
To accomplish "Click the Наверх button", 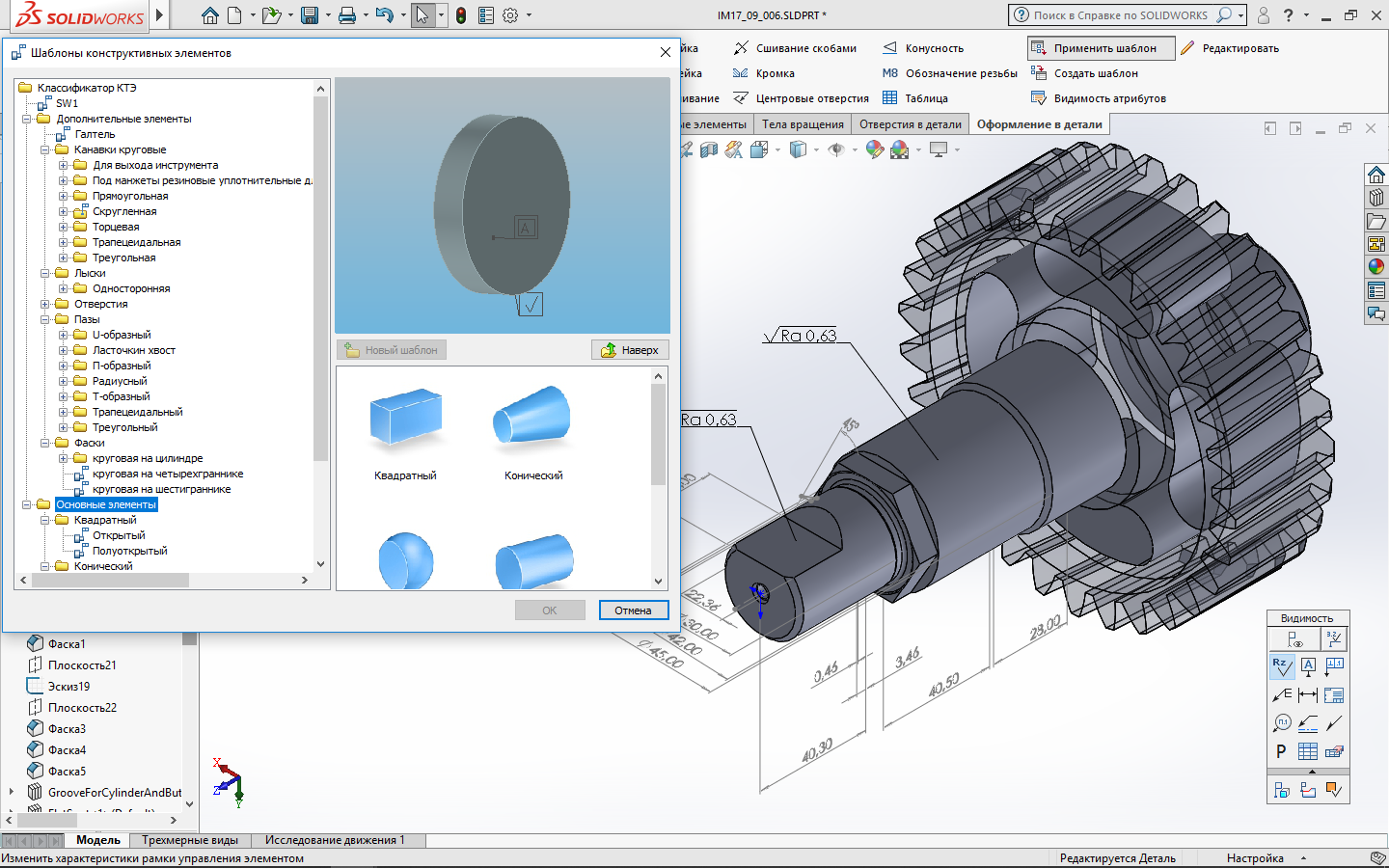I will tap(630, 350).
